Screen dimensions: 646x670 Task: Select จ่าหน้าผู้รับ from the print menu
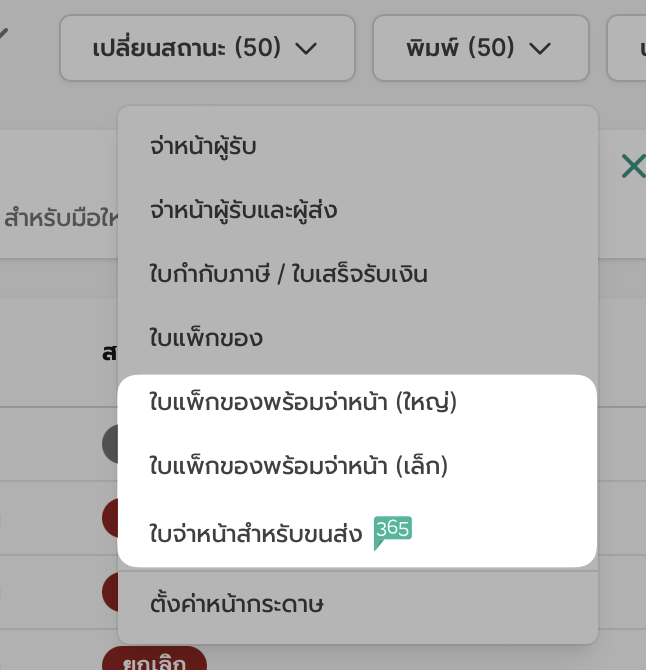coord(203,148)
